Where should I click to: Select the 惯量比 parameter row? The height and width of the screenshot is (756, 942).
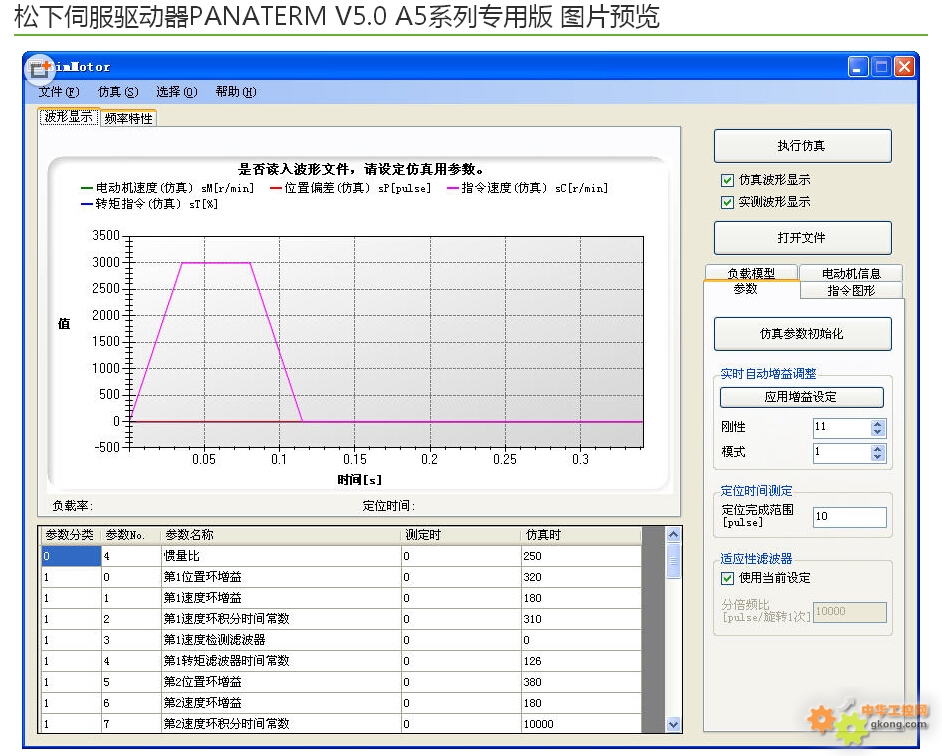pyautogui.click(x=341, y=556)
